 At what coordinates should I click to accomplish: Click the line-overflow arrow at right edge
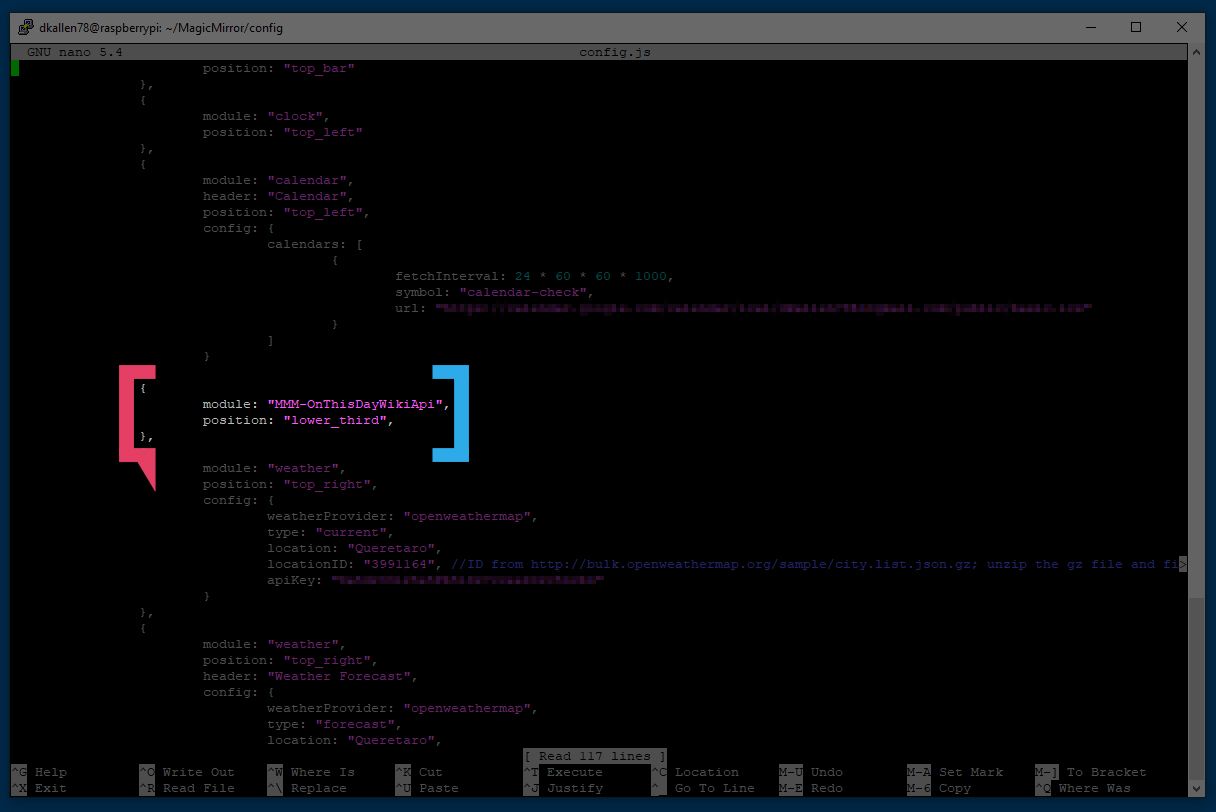[x=1184, y=565]
